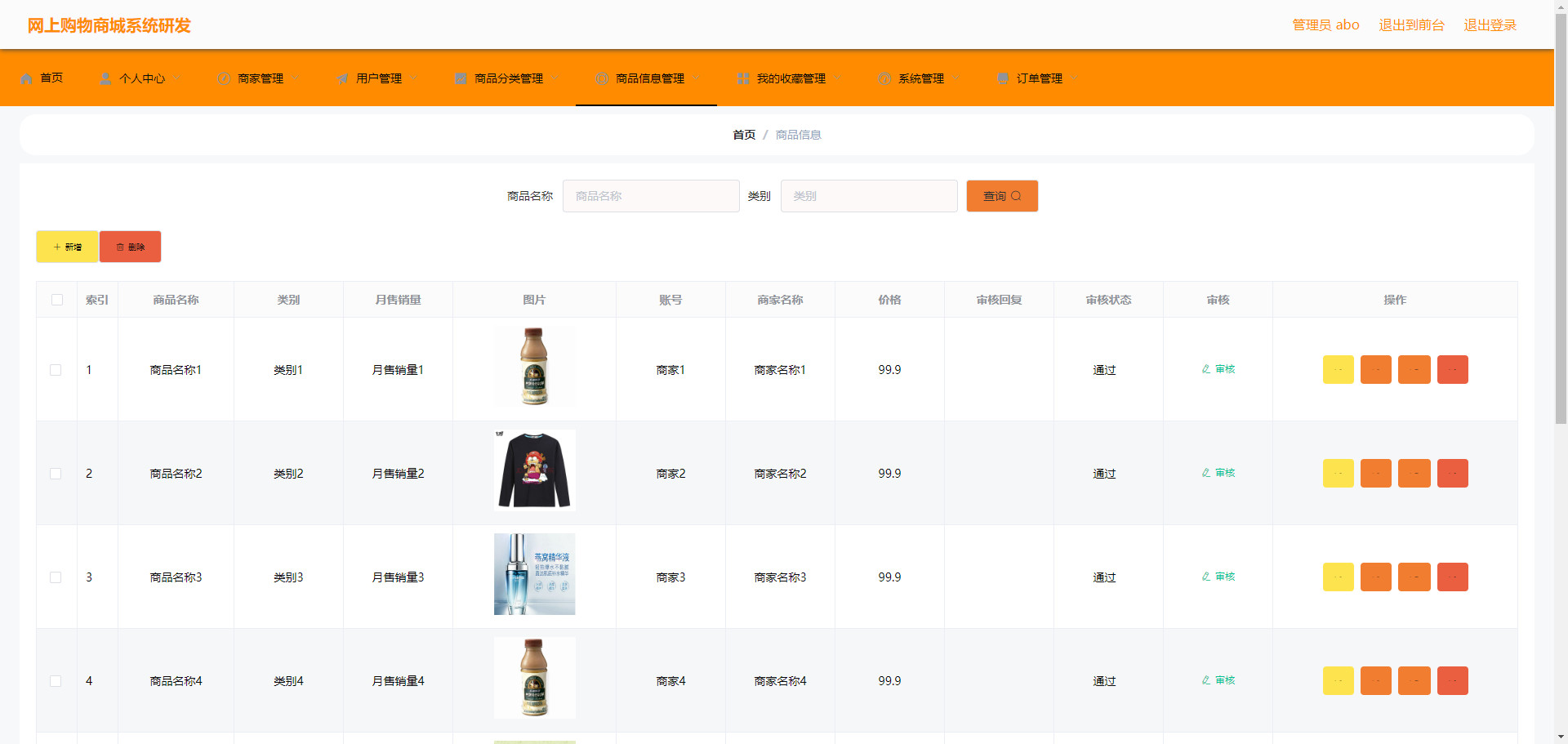Click the page vertical scrollbar thumb
The width and height of the screenshot is (1568, 744).
click(x=1561, y=219)
